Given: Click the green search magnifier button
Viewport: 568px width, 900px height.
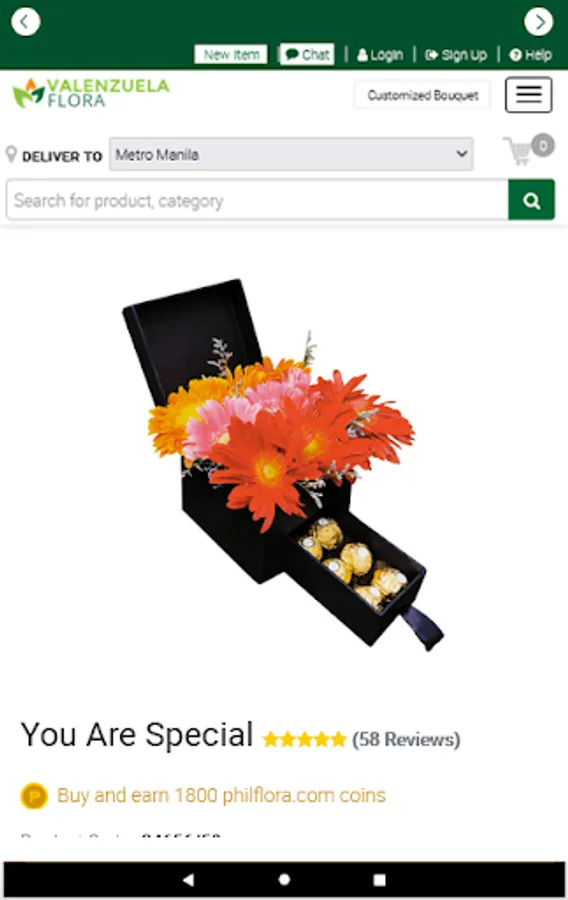Looking at the screenshot, I should click(x=531, y=200).
